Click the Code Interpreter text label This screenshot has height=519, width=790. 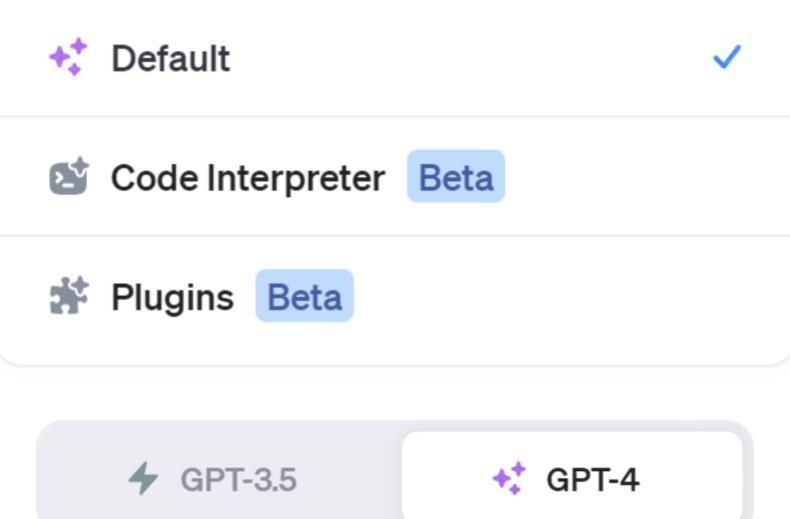248,178
